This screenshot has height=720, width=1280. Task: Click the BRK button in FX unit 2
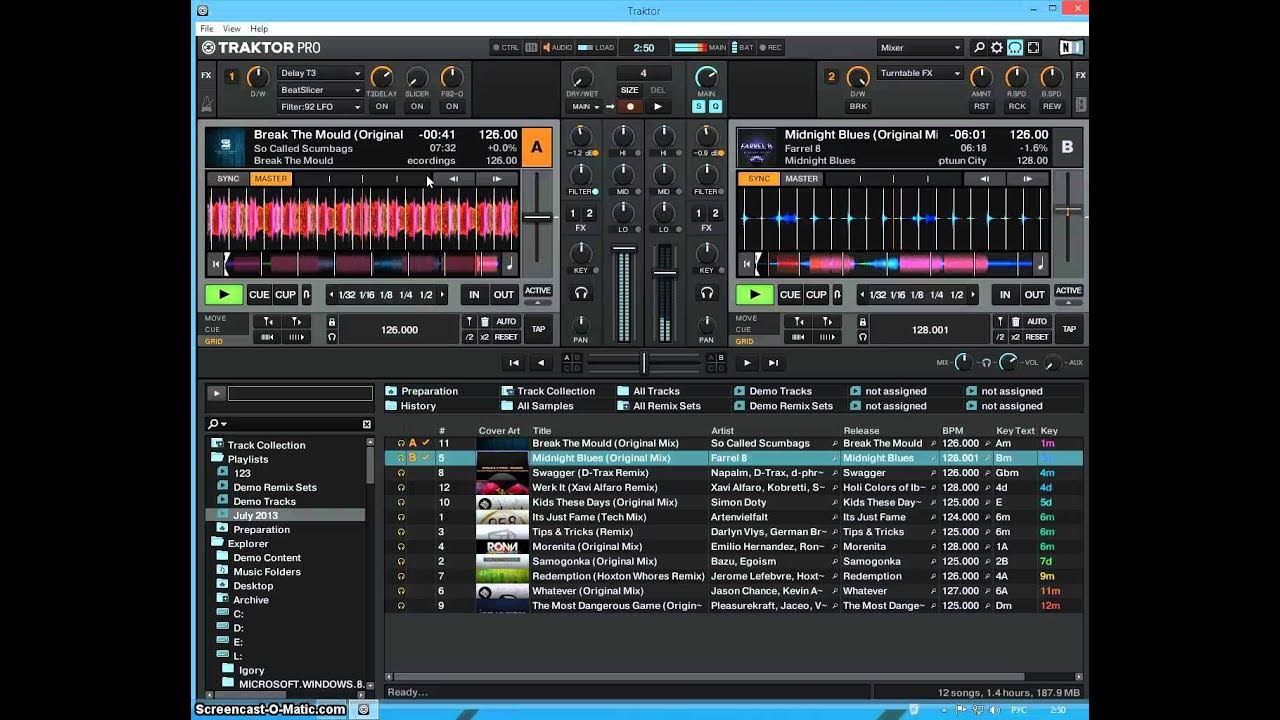(858, 106)
